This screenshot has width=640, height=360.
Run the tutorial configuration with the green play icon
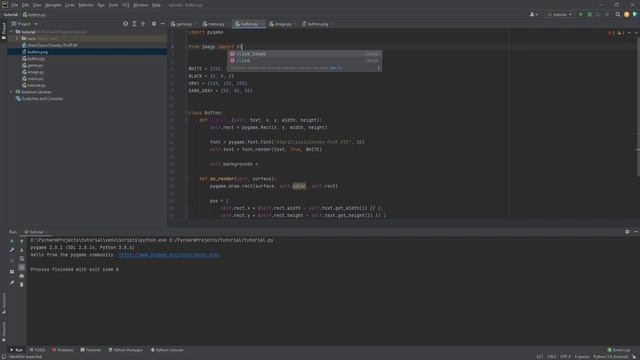(x=581, y=14)
